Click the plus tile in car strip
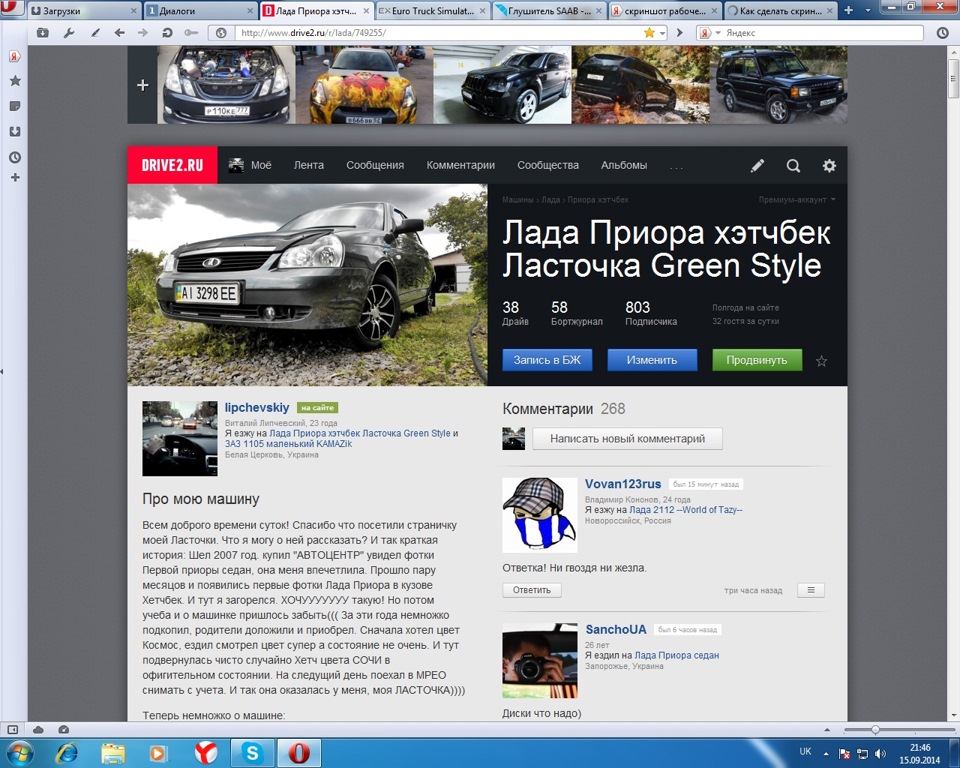960x768 pixels. pyautogui.click(x=142, y=85)
